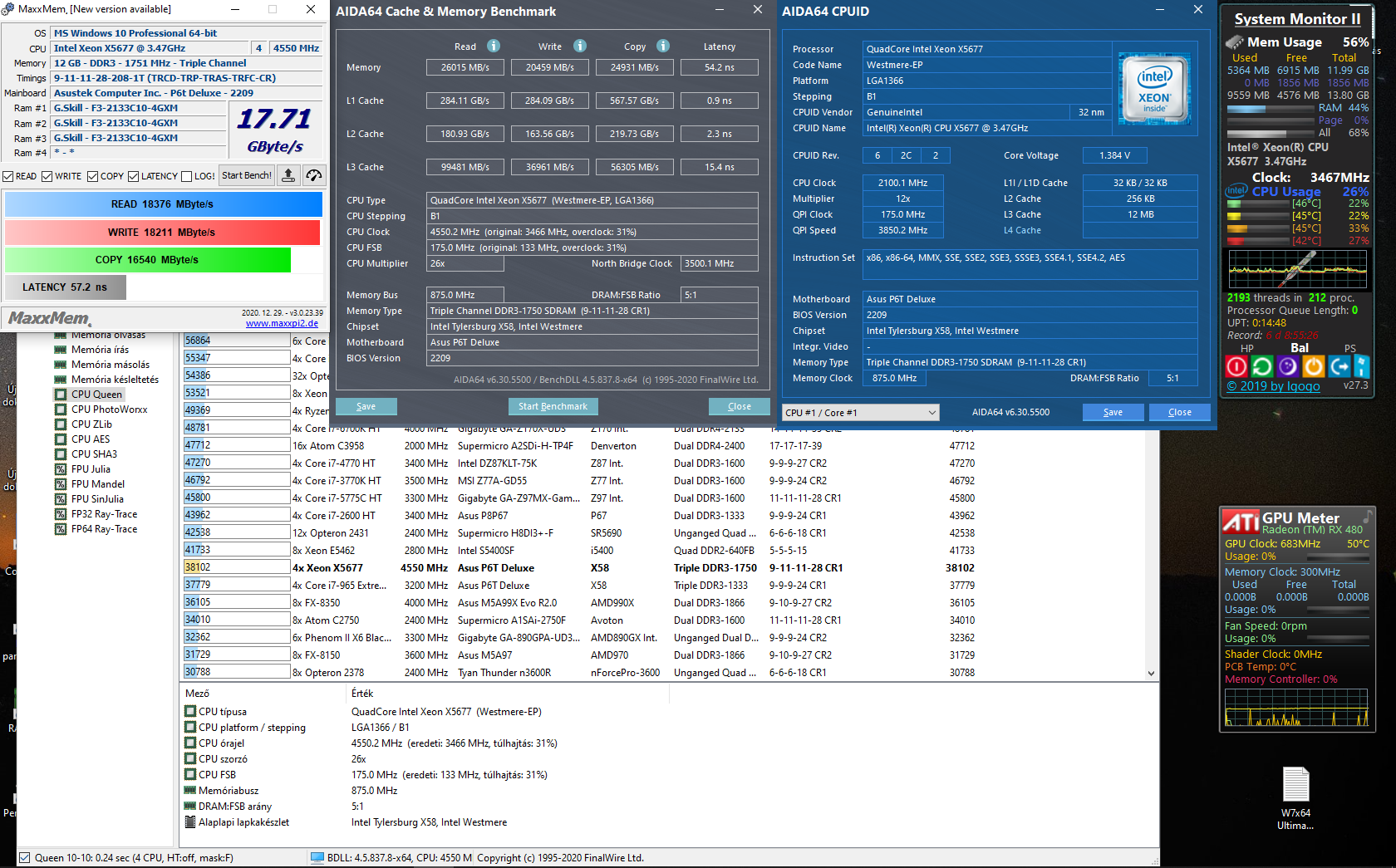
Task: Open the www.maxxpi2.de link
Action: click(282, 323)
